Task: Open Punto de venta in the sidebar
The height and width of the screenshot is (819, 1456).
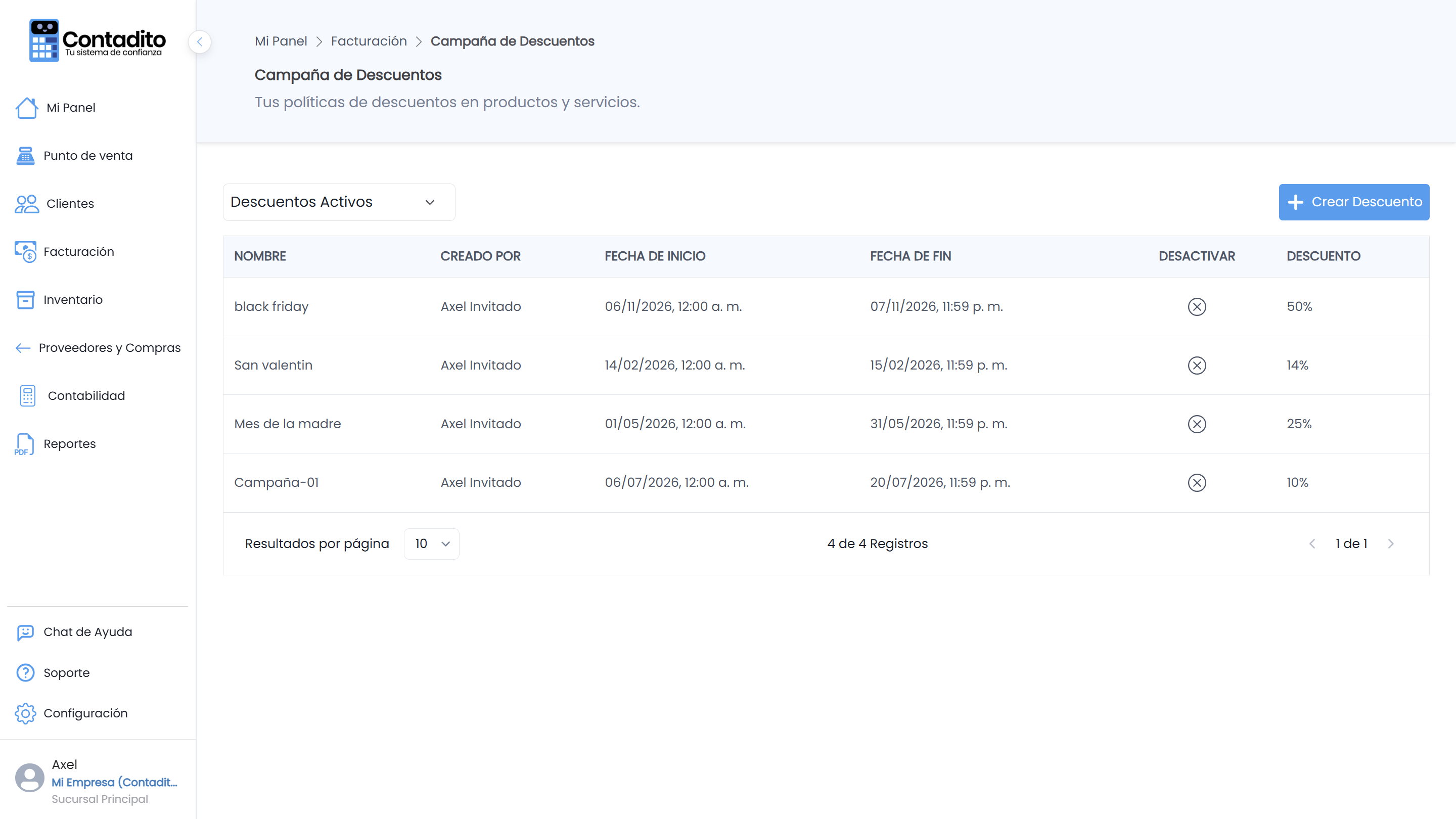Action: tap(88, 156)
